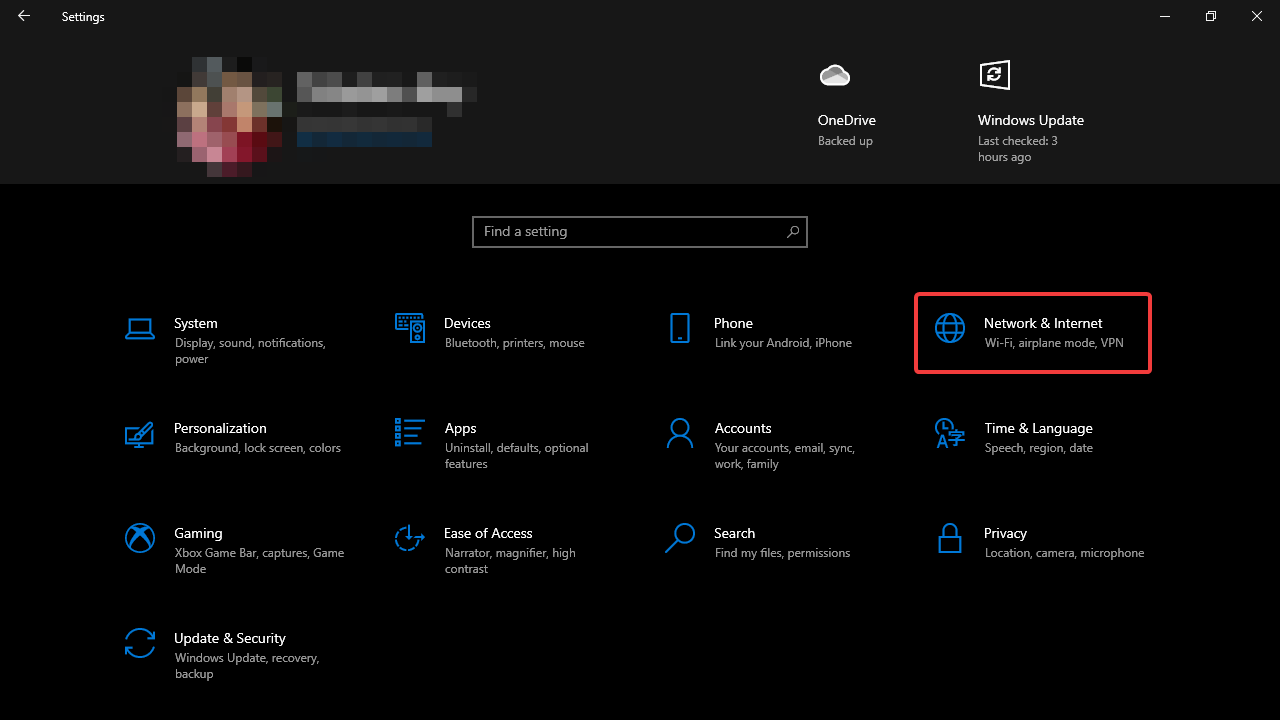Open Time & Language via its icon
The image size is (1280, 720).
click(950, 433)
